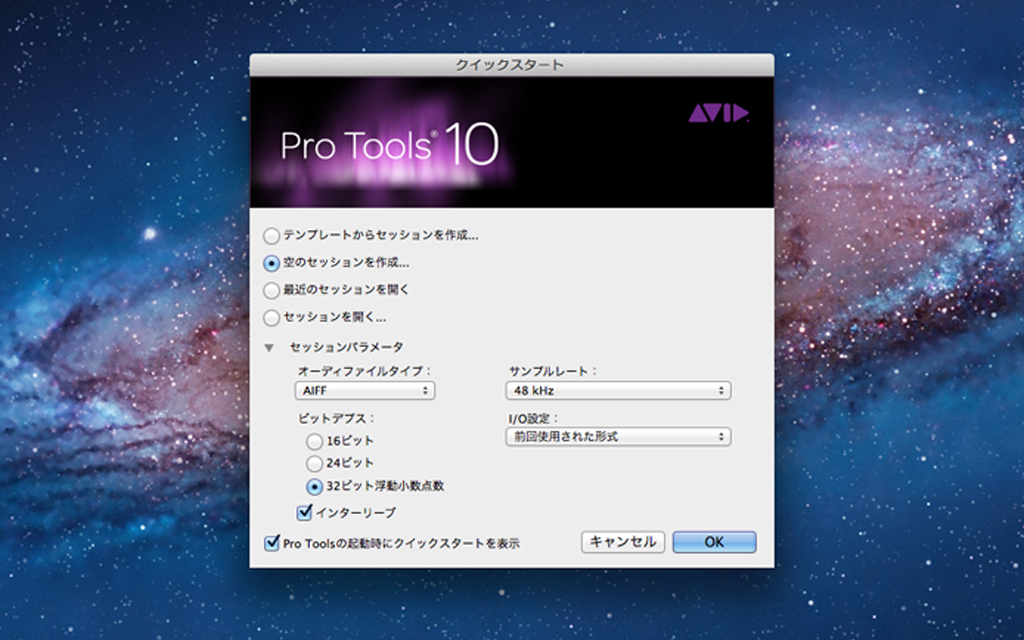Select 空のセッションを作成 radio button
This screenshot has height=640, width=1024.
click(272, 263)
